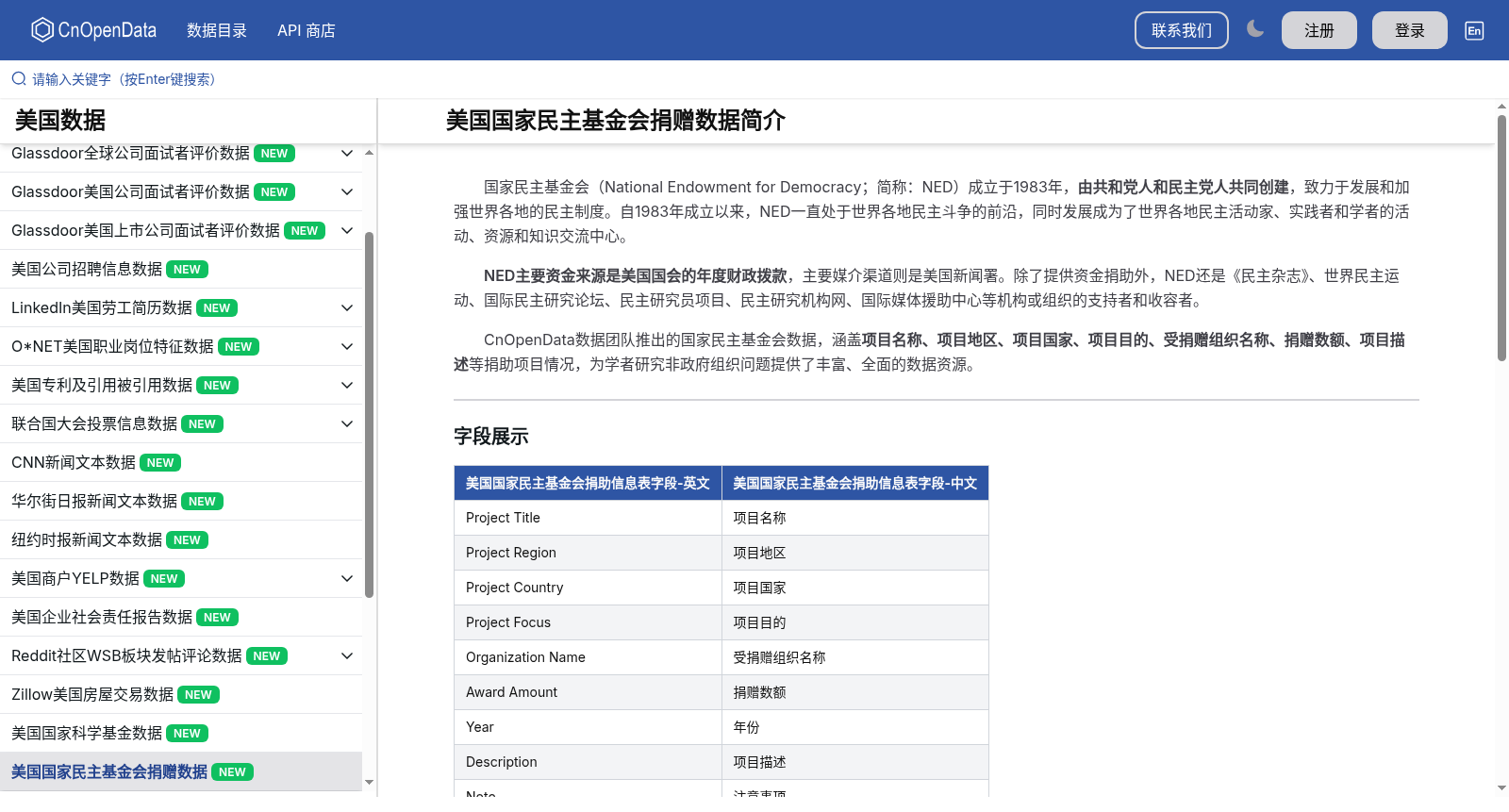Screen dimensions: 1509x812
Task: Click the 联系我们 button
Action: pyautogui.click(x=1182, y=30)
